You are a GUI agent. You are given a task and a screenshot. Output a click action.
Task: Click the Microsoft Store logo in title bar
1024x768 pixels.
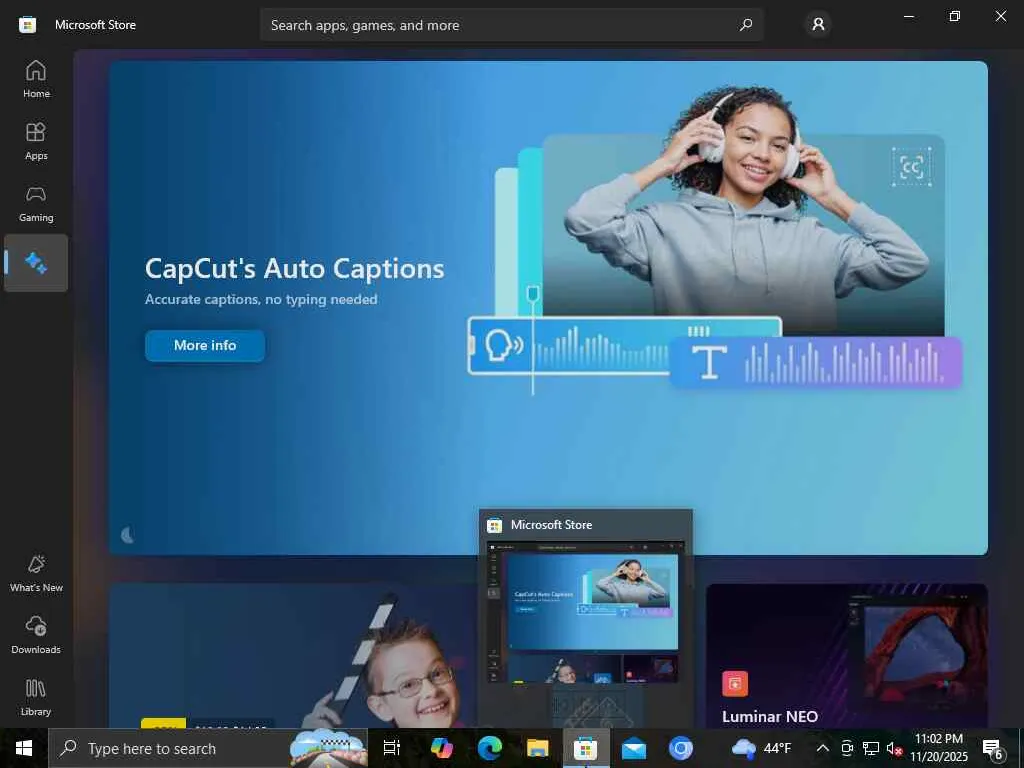click(x=27, y=25)
